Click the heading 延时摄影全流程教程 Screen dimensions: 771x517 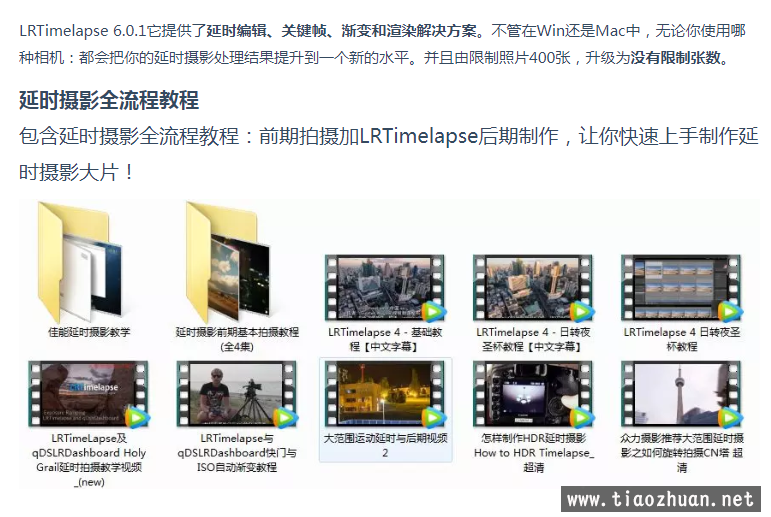pyautogui.click(x=109, y=100)
